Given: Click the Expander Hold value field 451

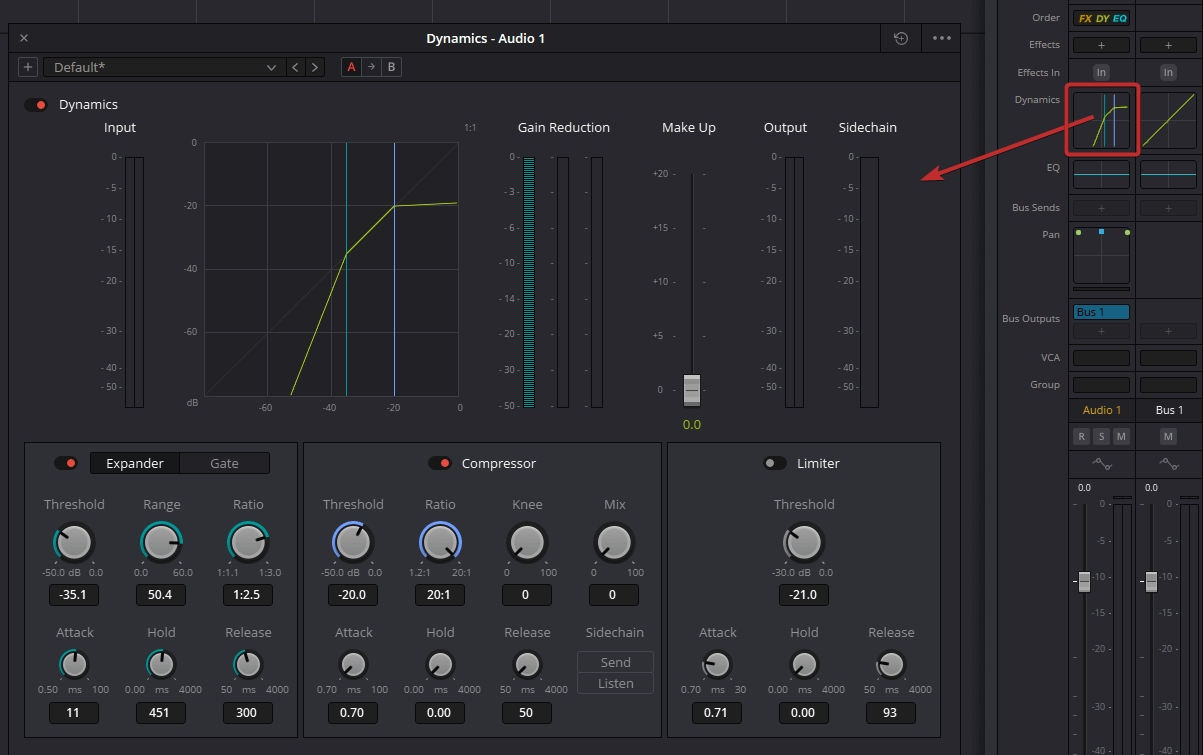Looking at the screenshot, I should 161,713.
